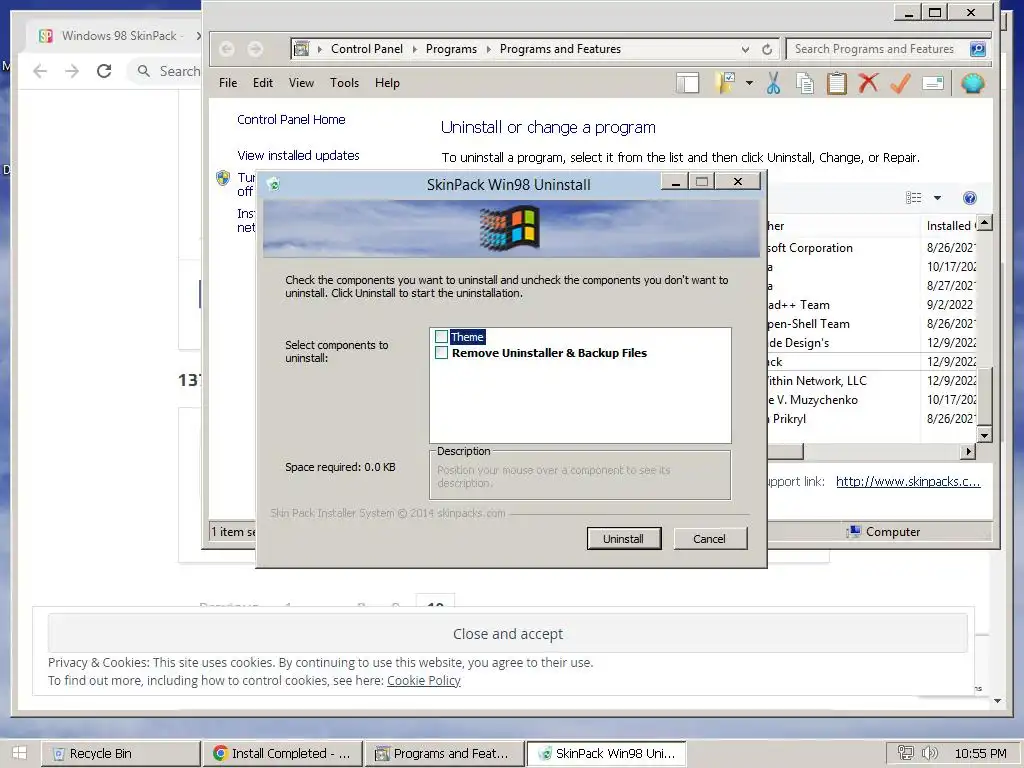Select the Open-Shell Team row

(x=871, y=324)
